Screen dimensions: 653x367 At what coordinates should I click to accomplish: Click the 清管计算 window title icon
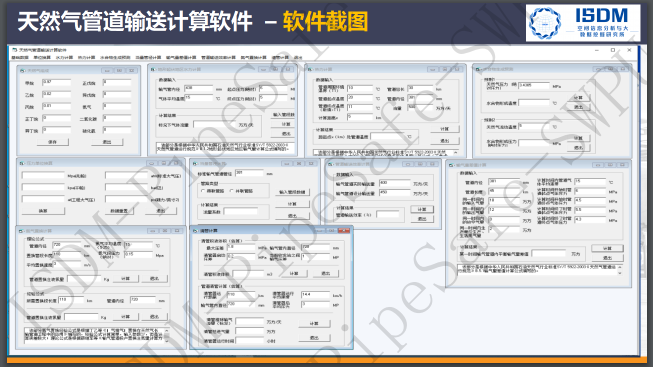click(196, 230)
